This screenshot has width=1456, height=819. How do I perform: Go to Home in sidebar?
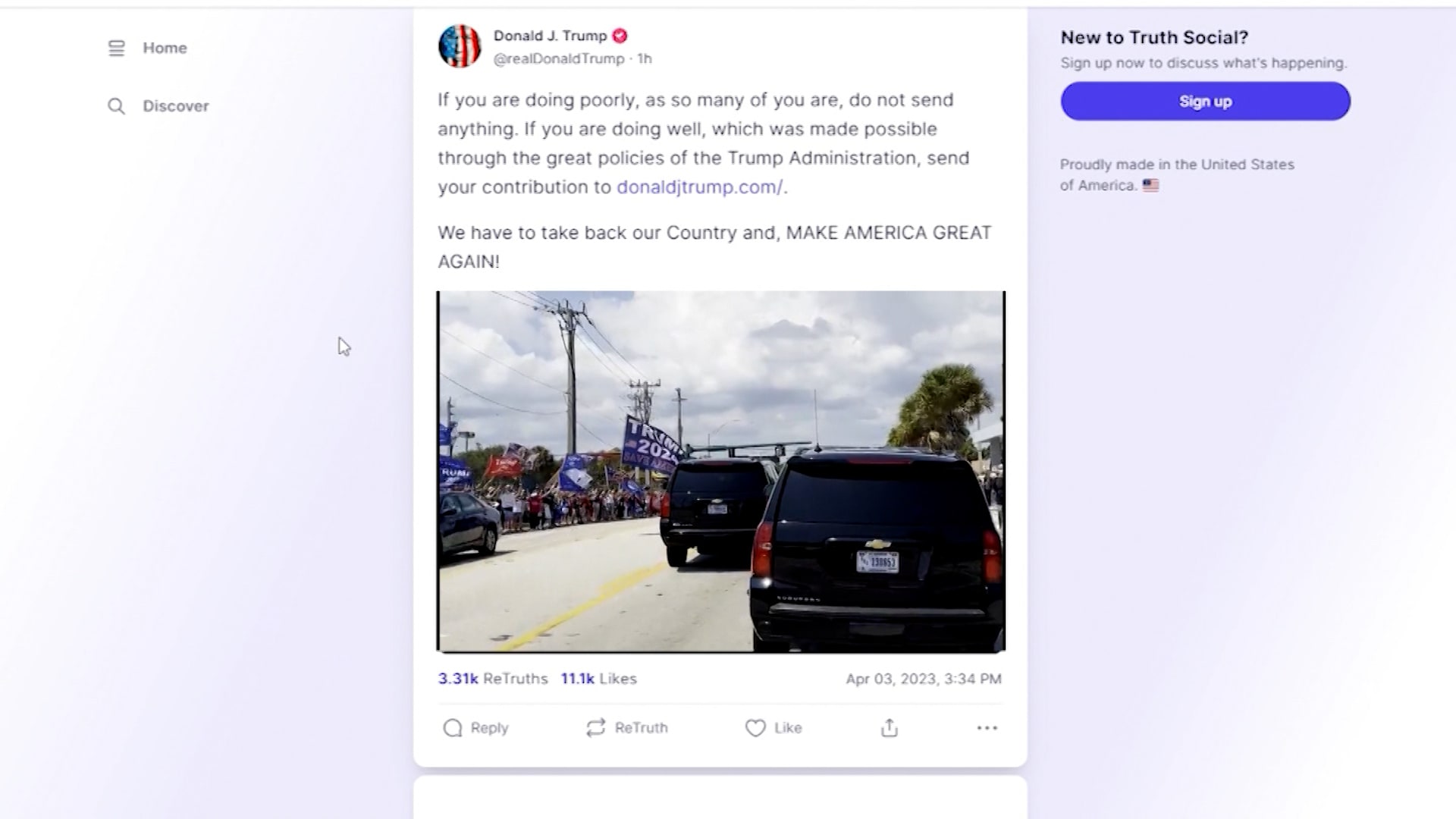pos(165,48)
